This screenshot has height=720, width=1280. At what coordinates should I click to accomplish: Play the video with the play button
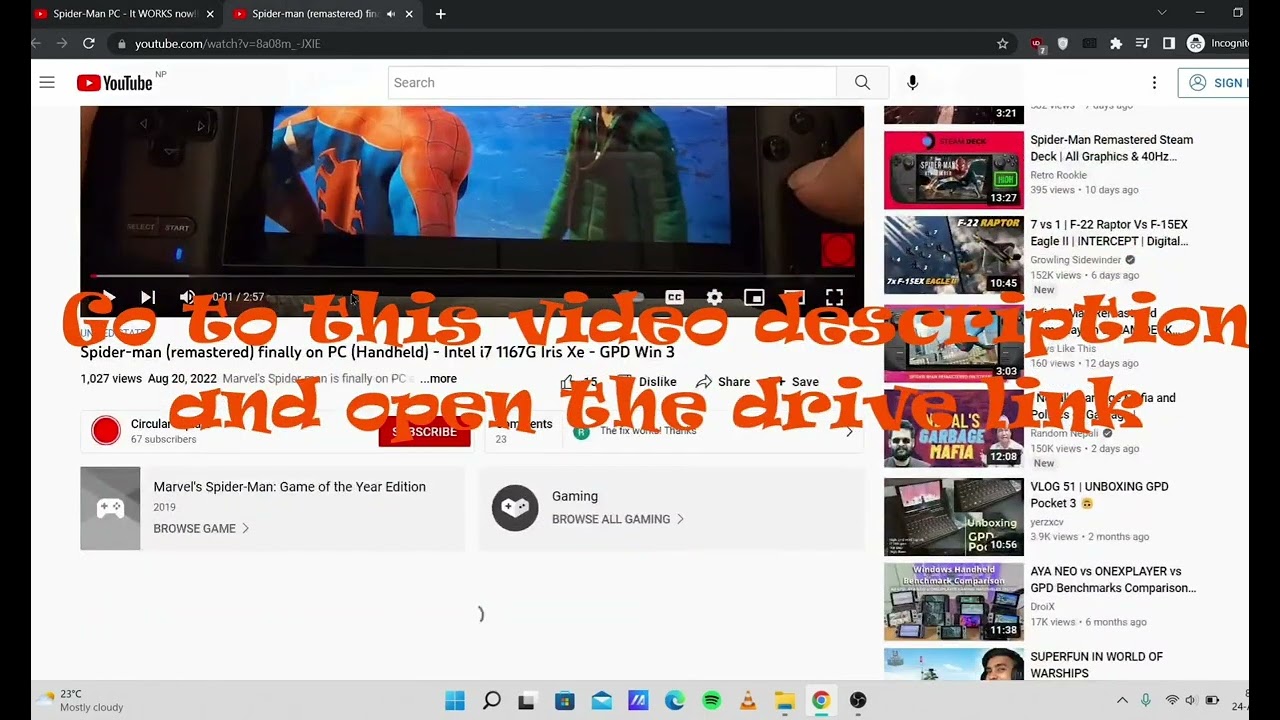108,297
